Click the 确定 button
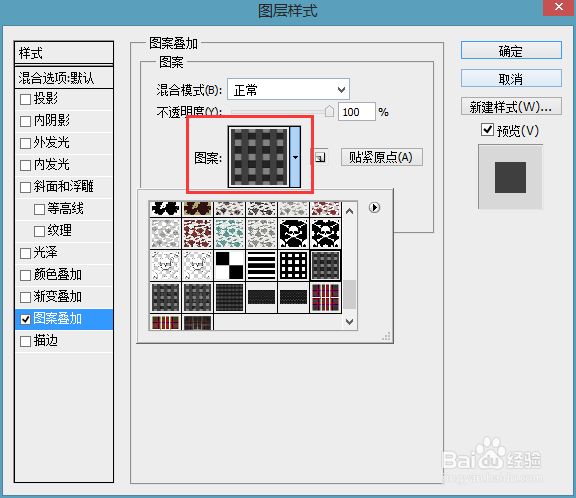The width and height of the screenshot is (576, 498). tap(511, 50)
